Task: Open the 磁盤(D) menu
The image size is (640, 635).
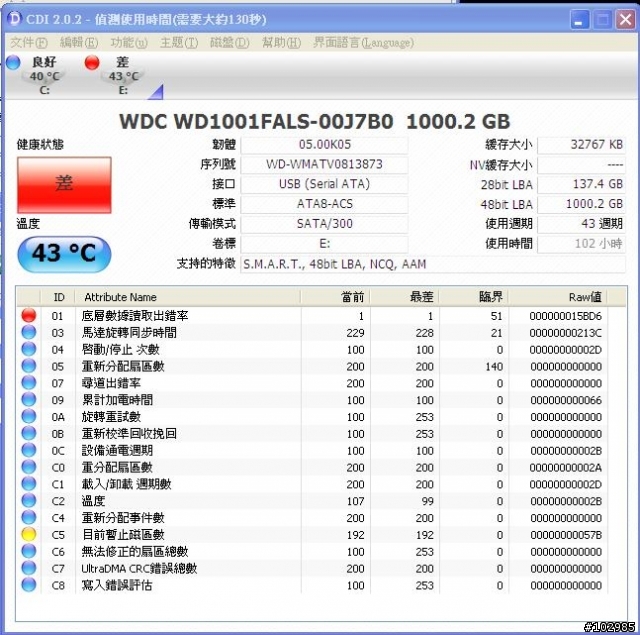Action: coord(229,42)
